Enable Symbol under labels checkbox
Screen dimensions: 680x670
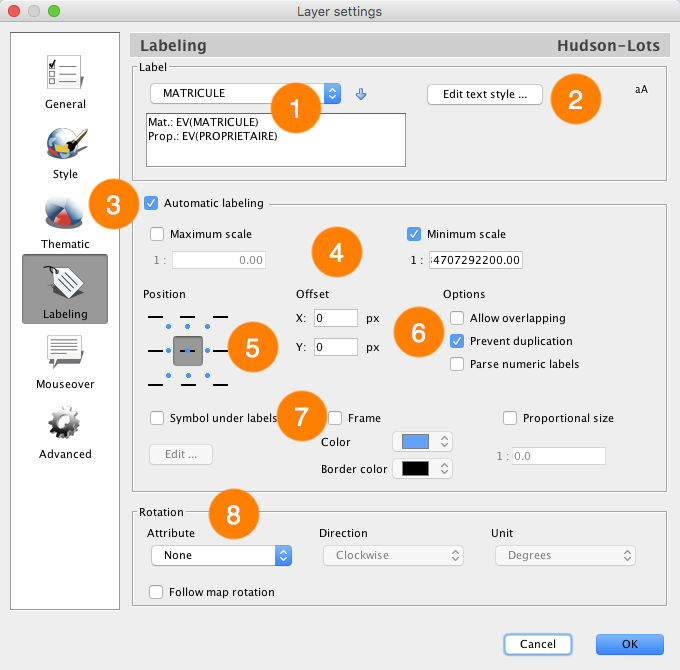tap(157, 418)
